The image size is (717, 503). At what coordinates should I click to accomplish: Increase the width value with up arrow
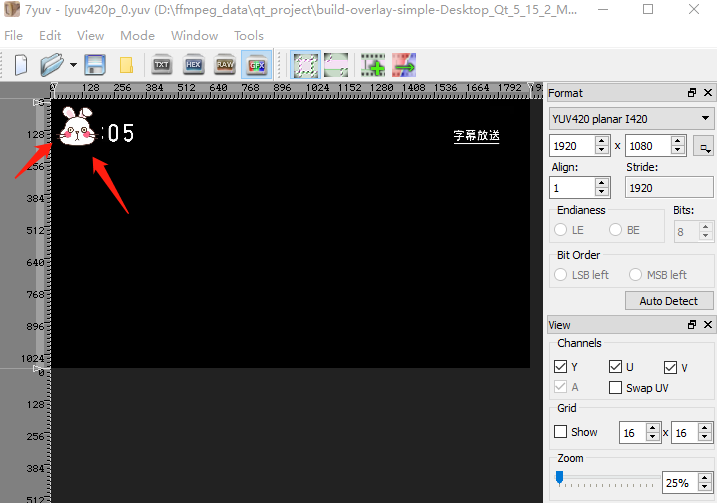(x=602, y=141)
